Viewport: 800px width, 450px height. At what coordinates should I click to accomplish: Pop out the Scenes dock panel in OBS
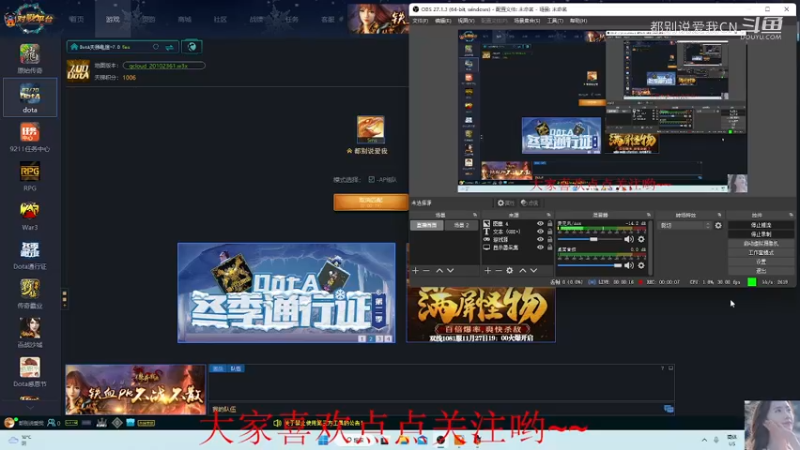coord(475,215)
